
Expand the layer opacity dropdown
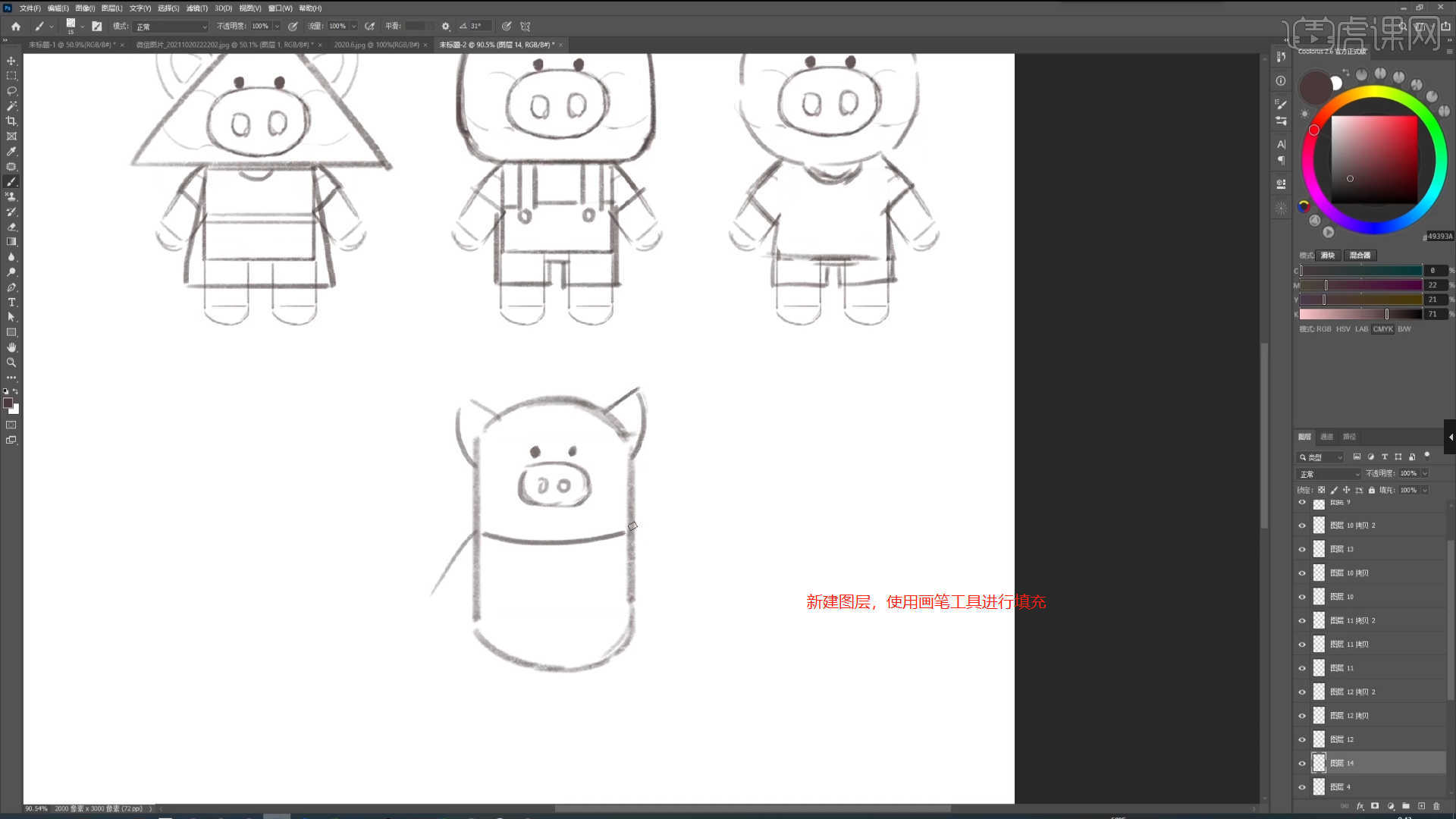(1425, 473)
